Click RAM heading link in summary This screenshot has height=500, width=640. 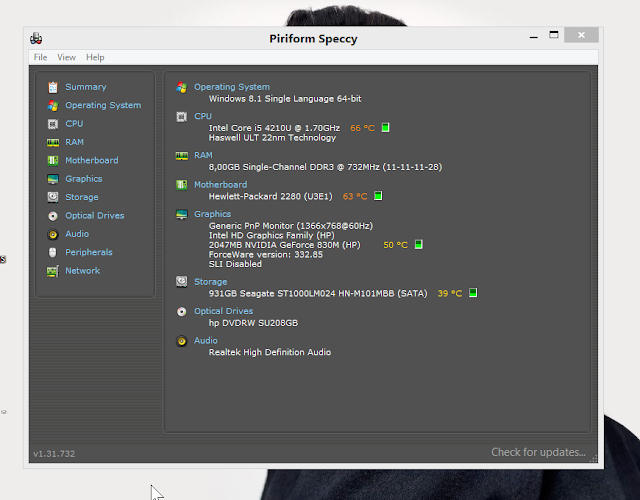tap(203, 156)
